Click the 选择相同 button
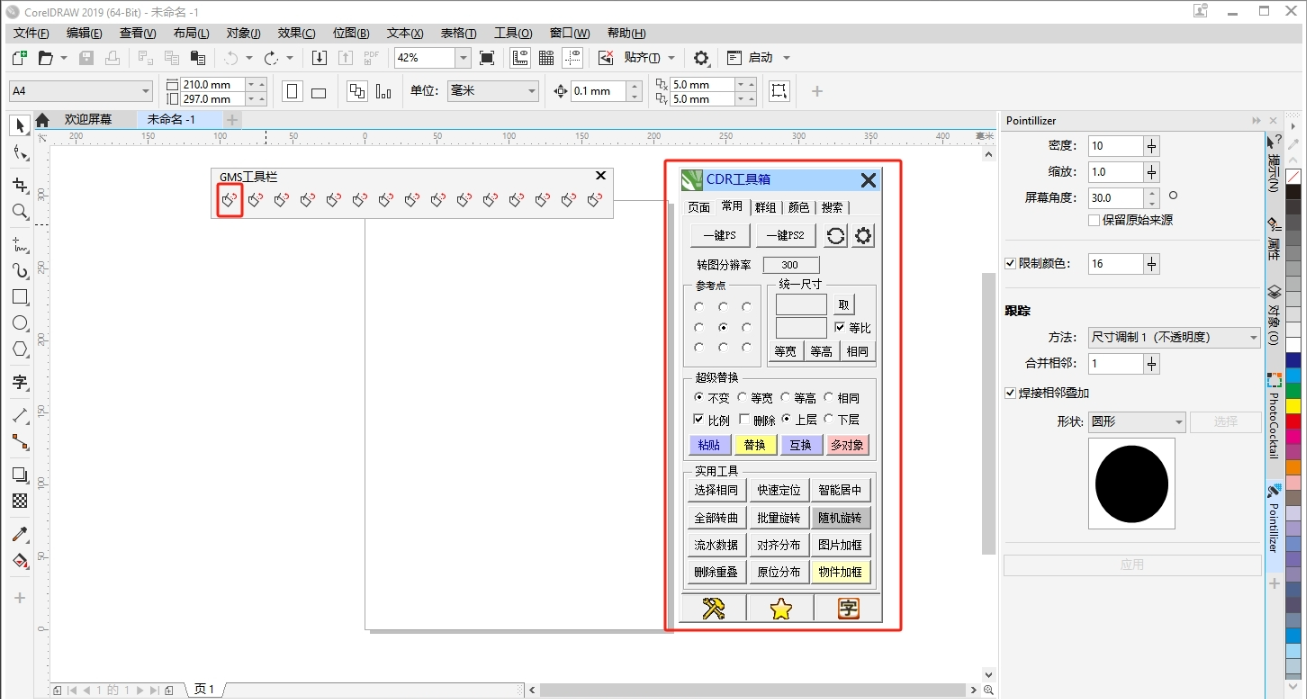The width and height of the screenshot is (1307, 699). (716, 490)
